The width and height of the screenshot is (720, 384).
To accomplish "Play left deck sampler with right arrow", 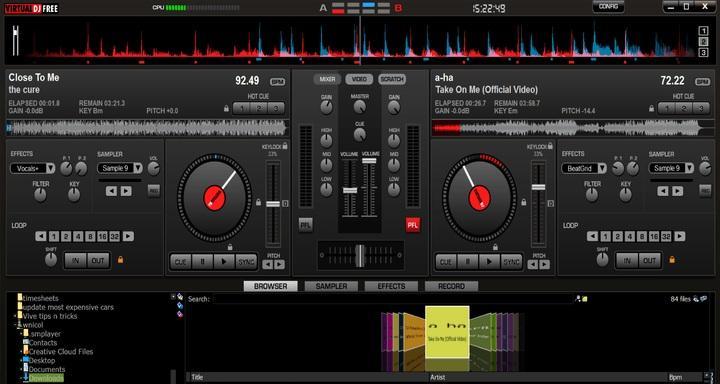I will [126, 191].
